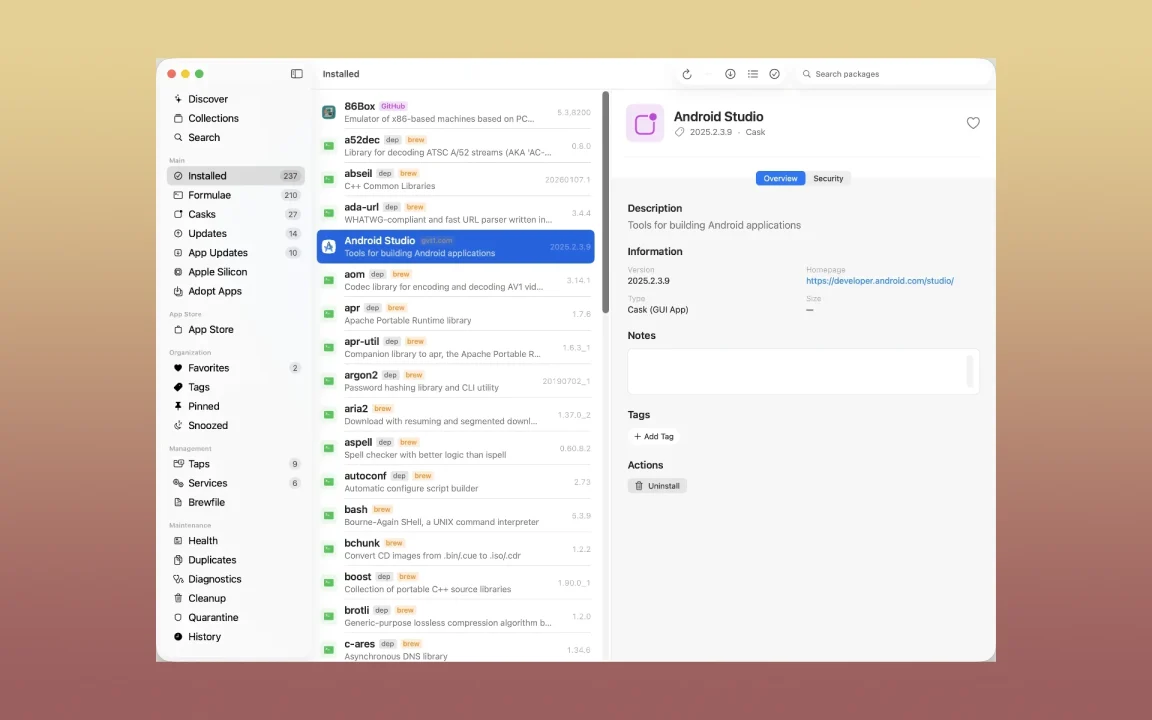Select the ada-url package row

pos(456,213)
